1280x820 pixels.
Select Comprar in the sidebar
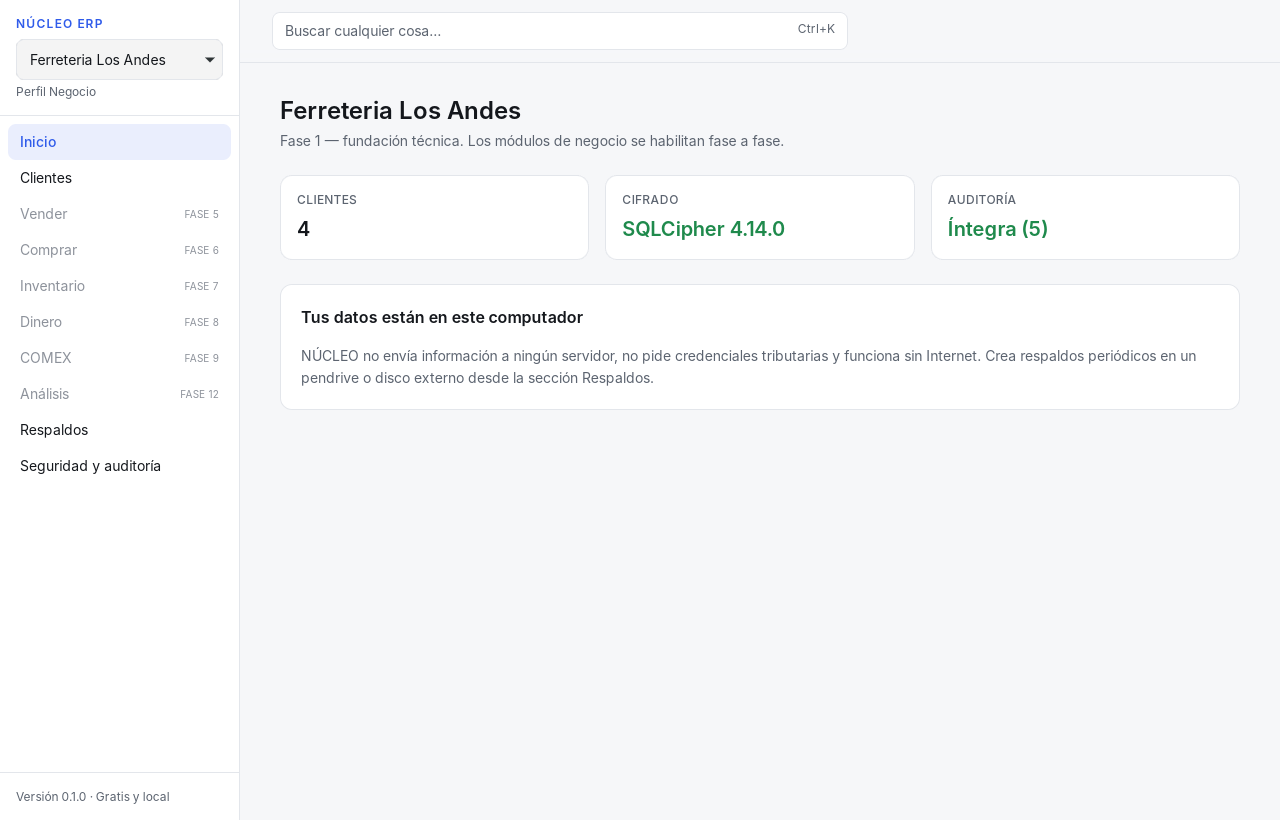[x=119, y=250]
